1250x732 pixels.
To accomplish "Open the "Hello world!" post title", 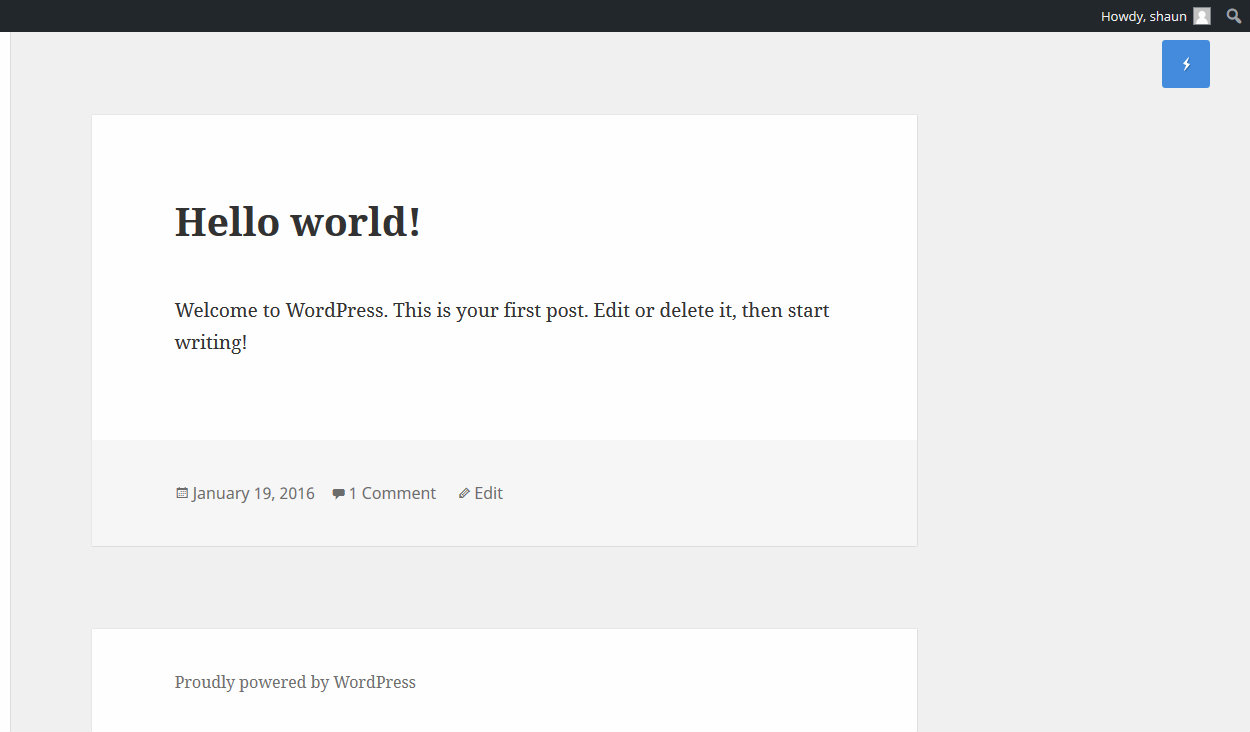I will (298, 222).
